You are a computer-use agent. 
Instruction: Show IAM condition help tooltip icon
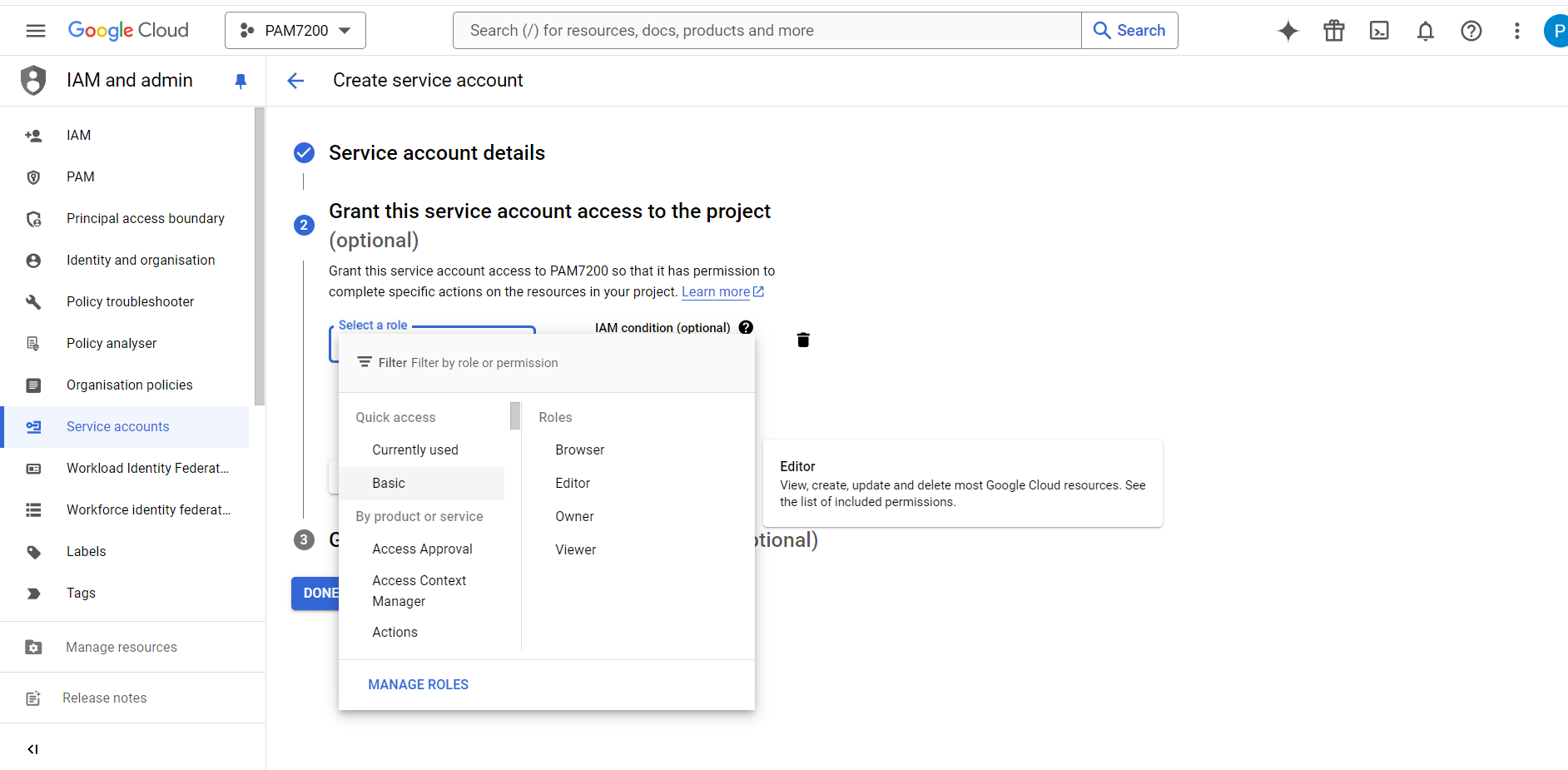pyautogui.click(x=746, y=327)
